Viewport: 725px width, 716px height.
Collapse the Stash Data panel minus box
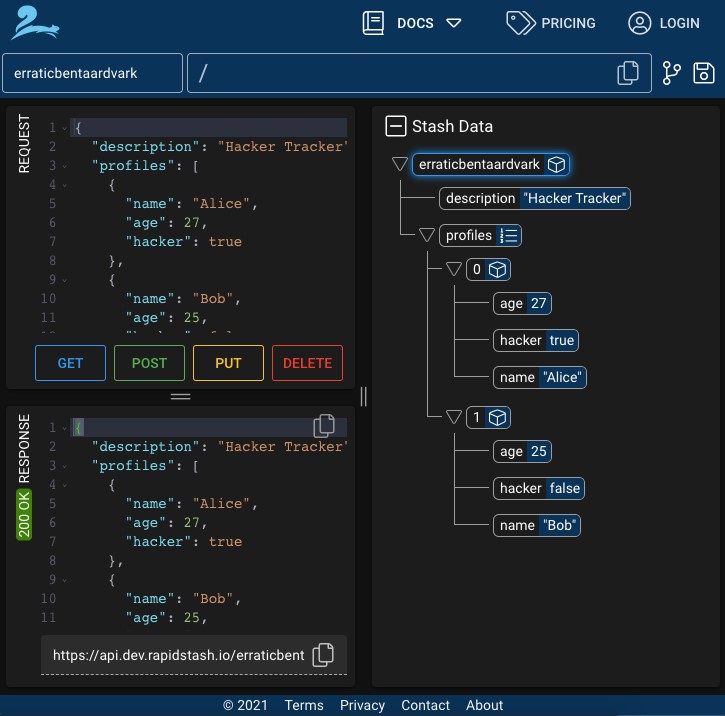click(x=396, y=126)
